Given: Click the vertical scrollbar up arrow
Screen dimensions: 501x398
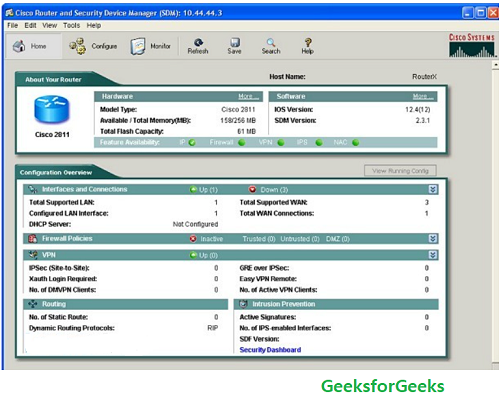Looking at the screenshot, I should (495, 65).
